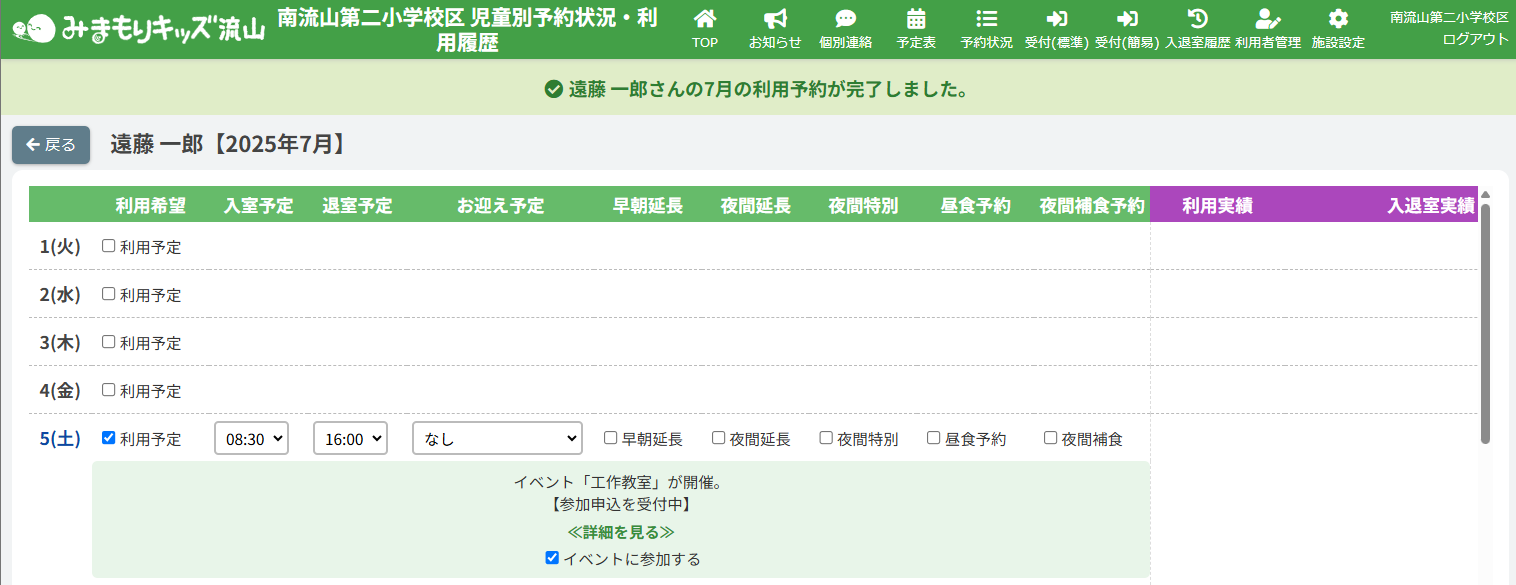The height and width of the screenshot is (585, 1516).
Task: Open the 08:30 入室予定 time dropdown
Action: coord(251,438)
